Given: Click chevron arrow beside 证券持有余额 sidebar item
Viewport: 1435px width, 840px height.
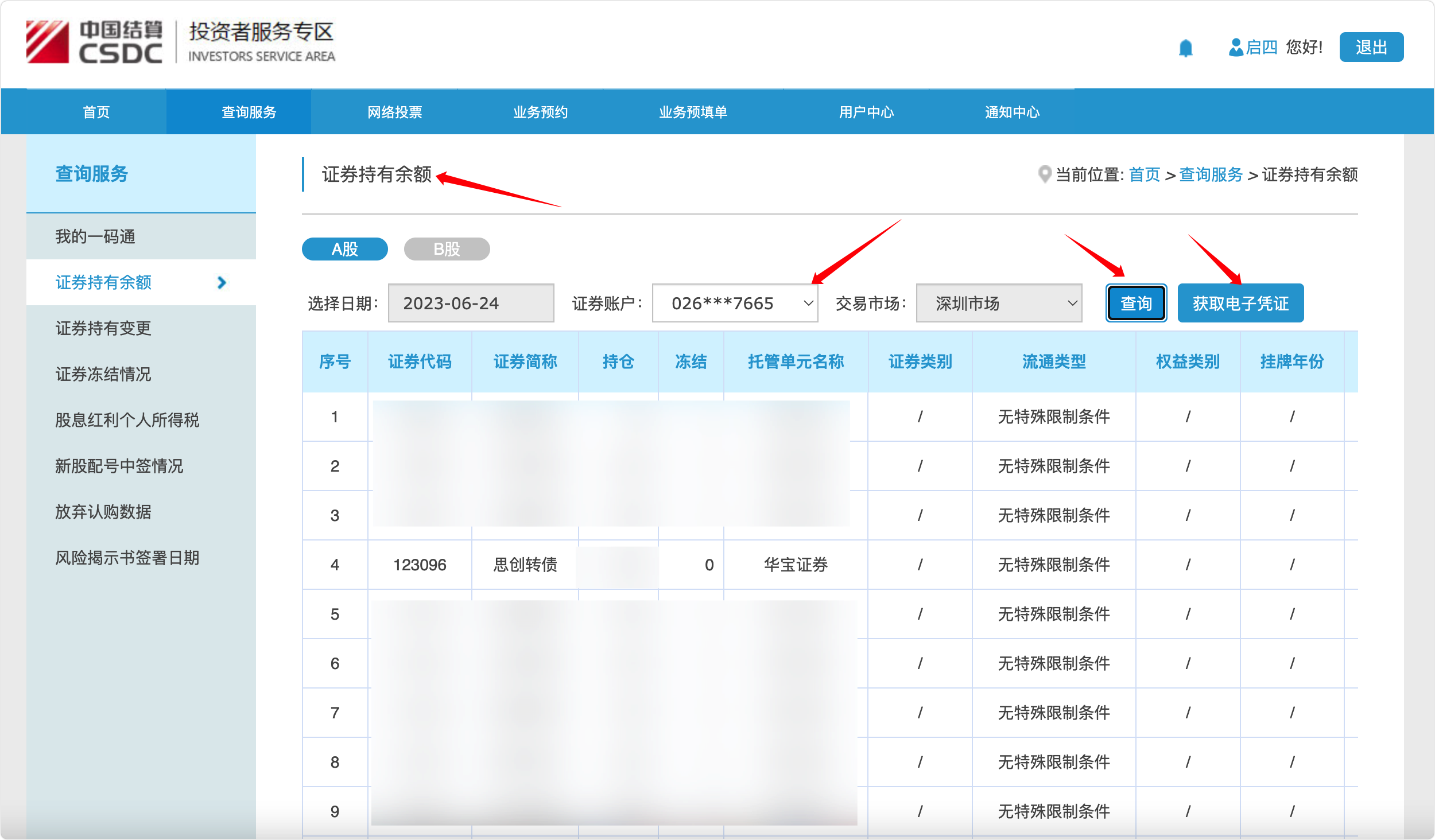Looking at the screenshot, I should tap(222, 282).
